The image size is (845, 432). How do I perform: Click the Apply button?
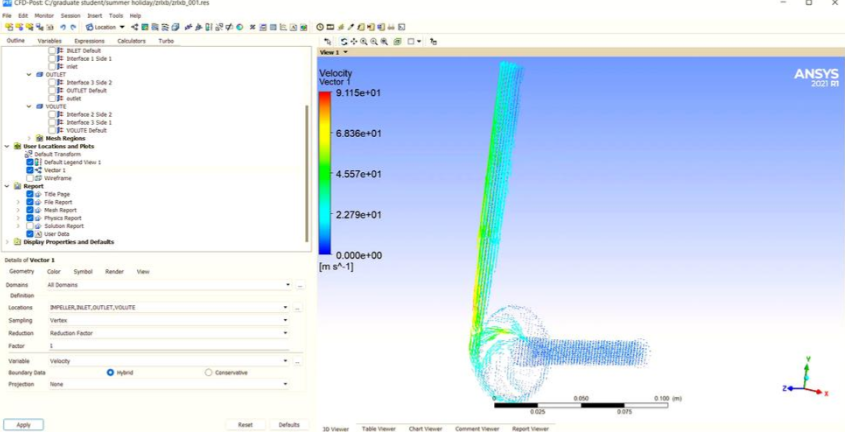pyautogui.click(x=23, y=424)
